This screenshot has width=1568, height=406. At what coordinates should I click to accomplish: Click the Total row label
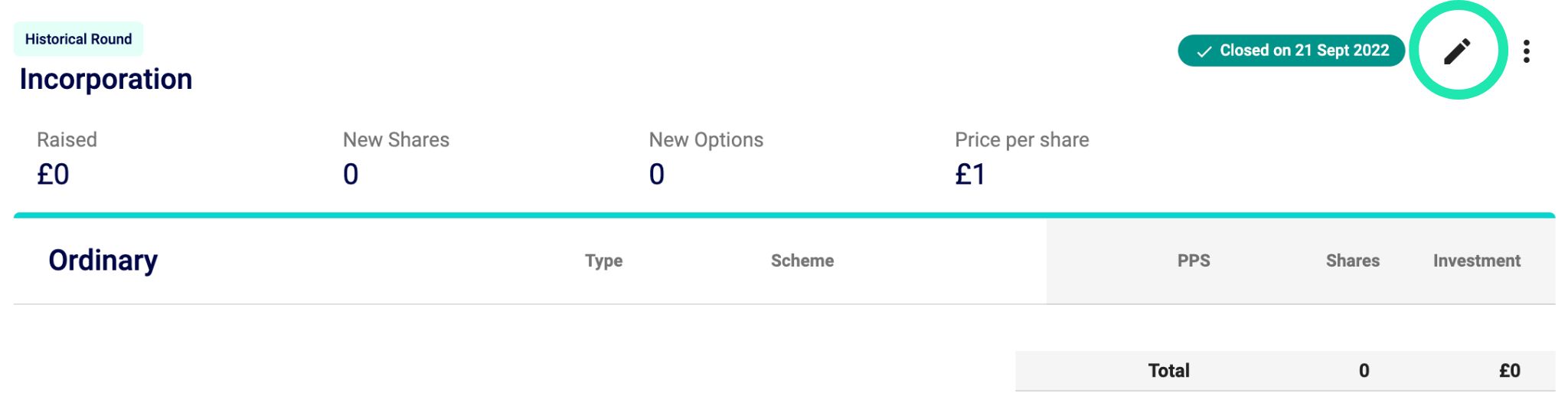[1168, 371]
